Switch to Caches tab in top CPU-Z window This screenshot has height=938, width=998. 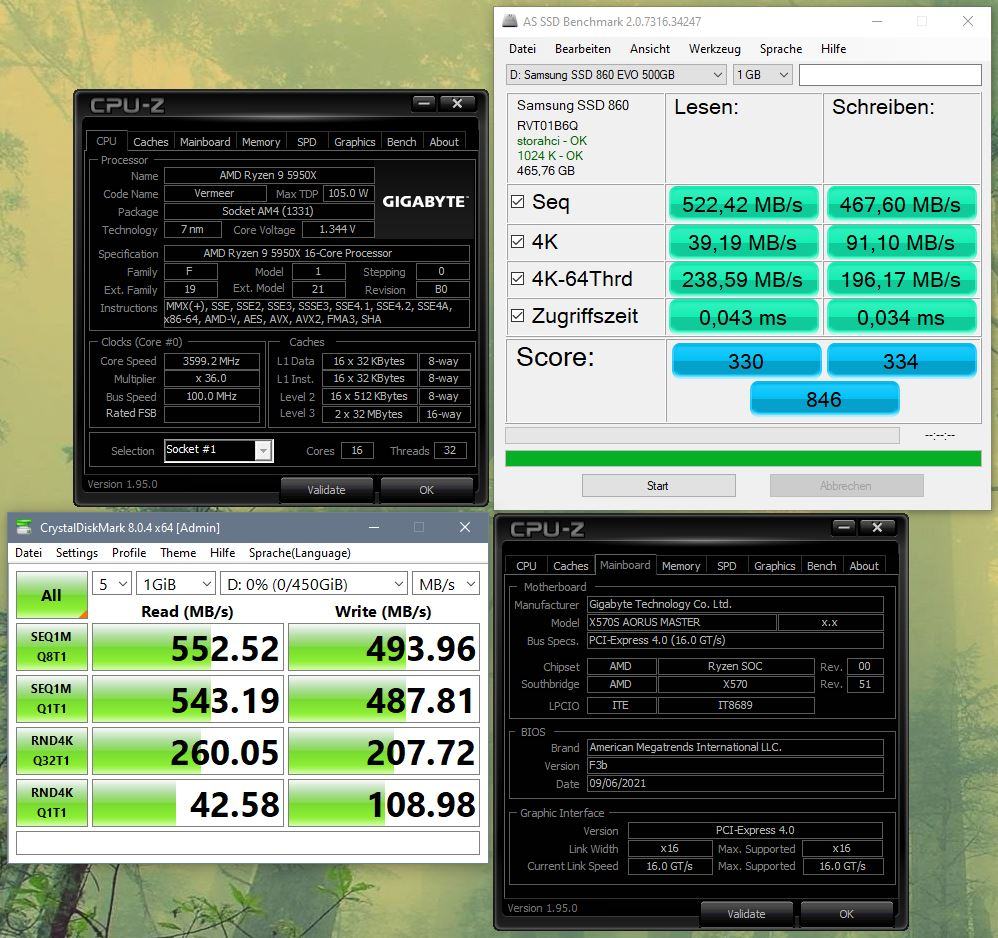pyautogui.click(x=151, y=142)
